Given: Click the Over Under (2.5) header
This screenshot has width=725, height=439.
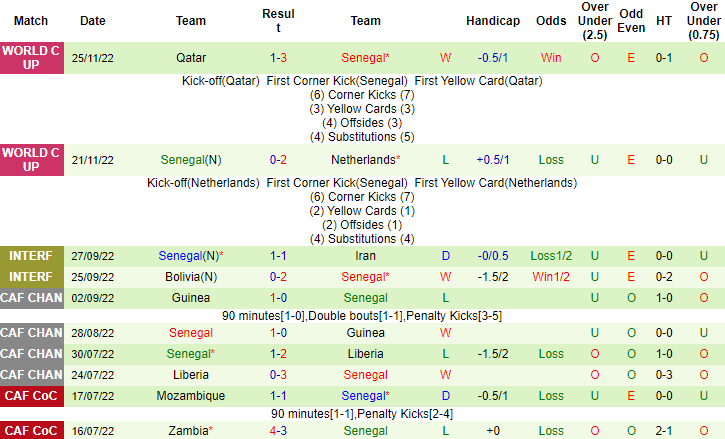Looking at the screenshot, I should tap(595, 20).
